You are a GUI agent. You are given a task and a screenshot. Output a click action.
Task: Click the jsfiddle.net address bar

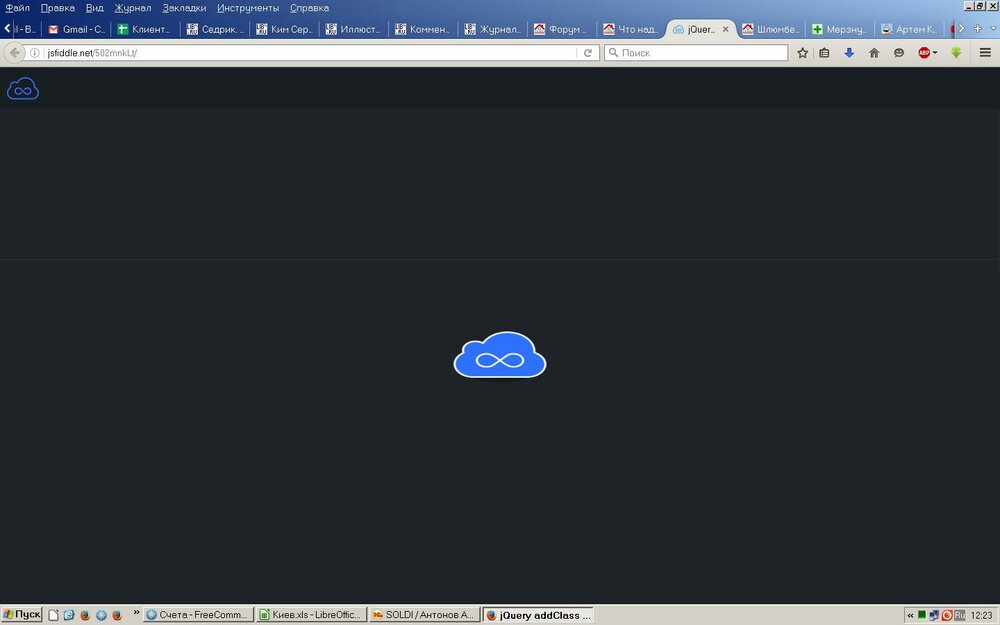(311, 53)
